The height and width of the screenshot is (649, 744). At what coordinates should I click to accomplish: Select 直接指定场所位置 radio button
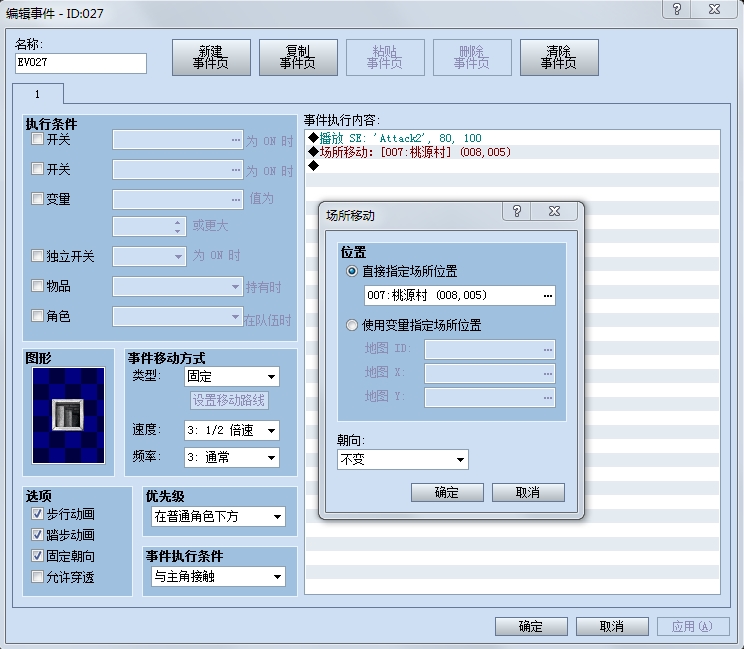[352, 271]
